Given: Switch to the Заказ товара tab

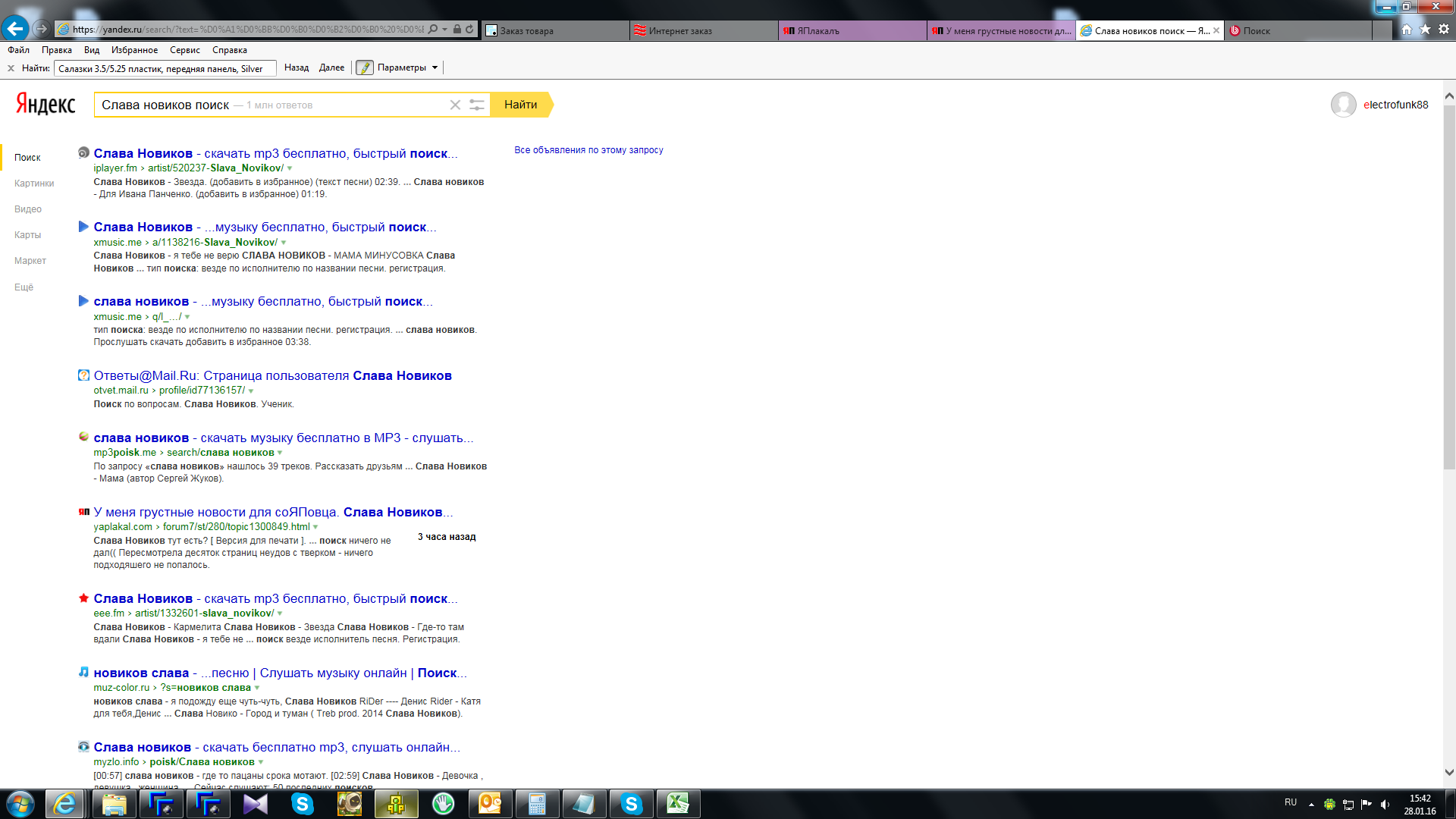Looking at the screenshot, I should (x=555, y=30).
